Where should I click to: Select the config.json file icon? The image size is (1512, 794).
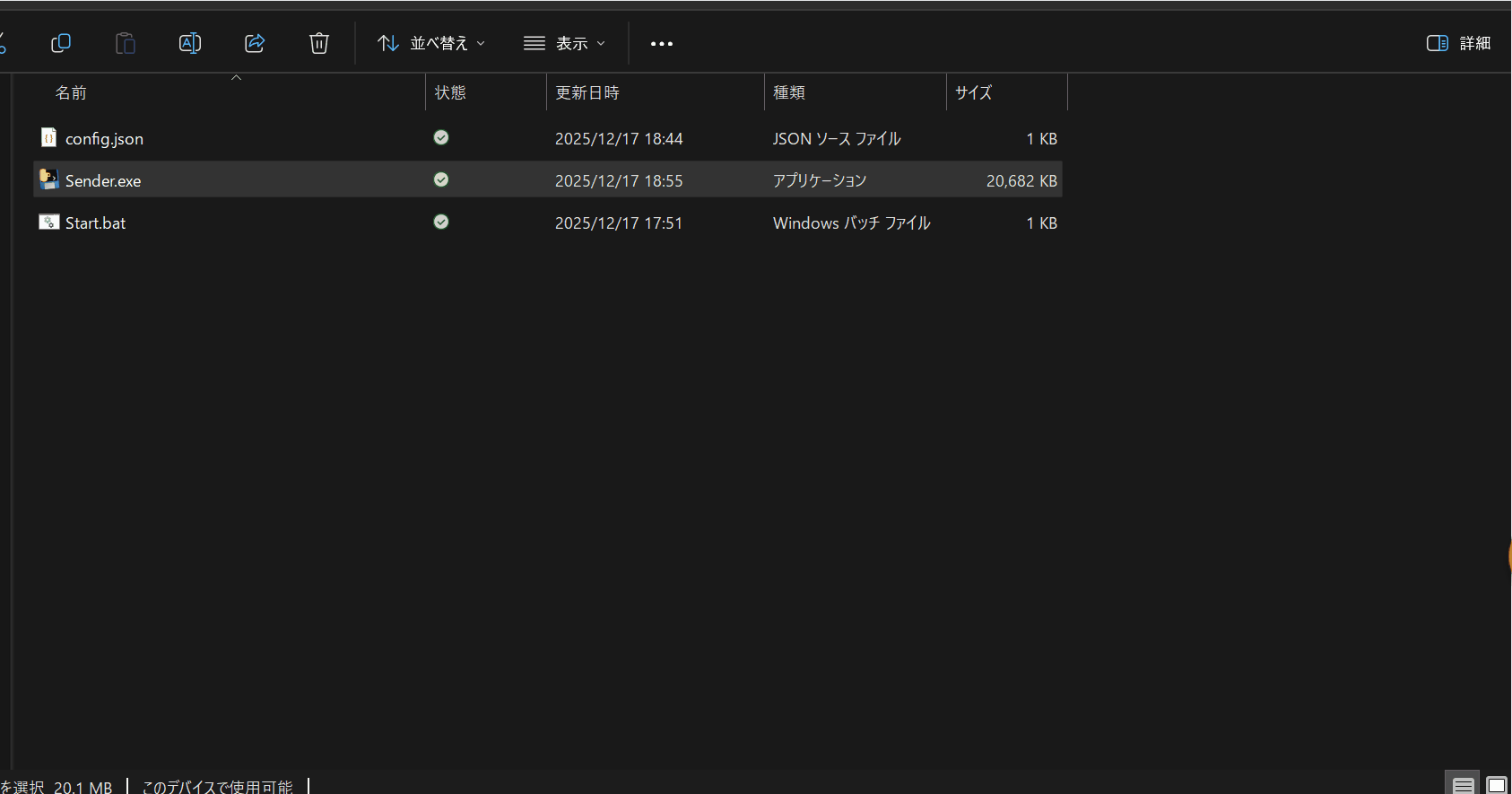pos(49,138)
